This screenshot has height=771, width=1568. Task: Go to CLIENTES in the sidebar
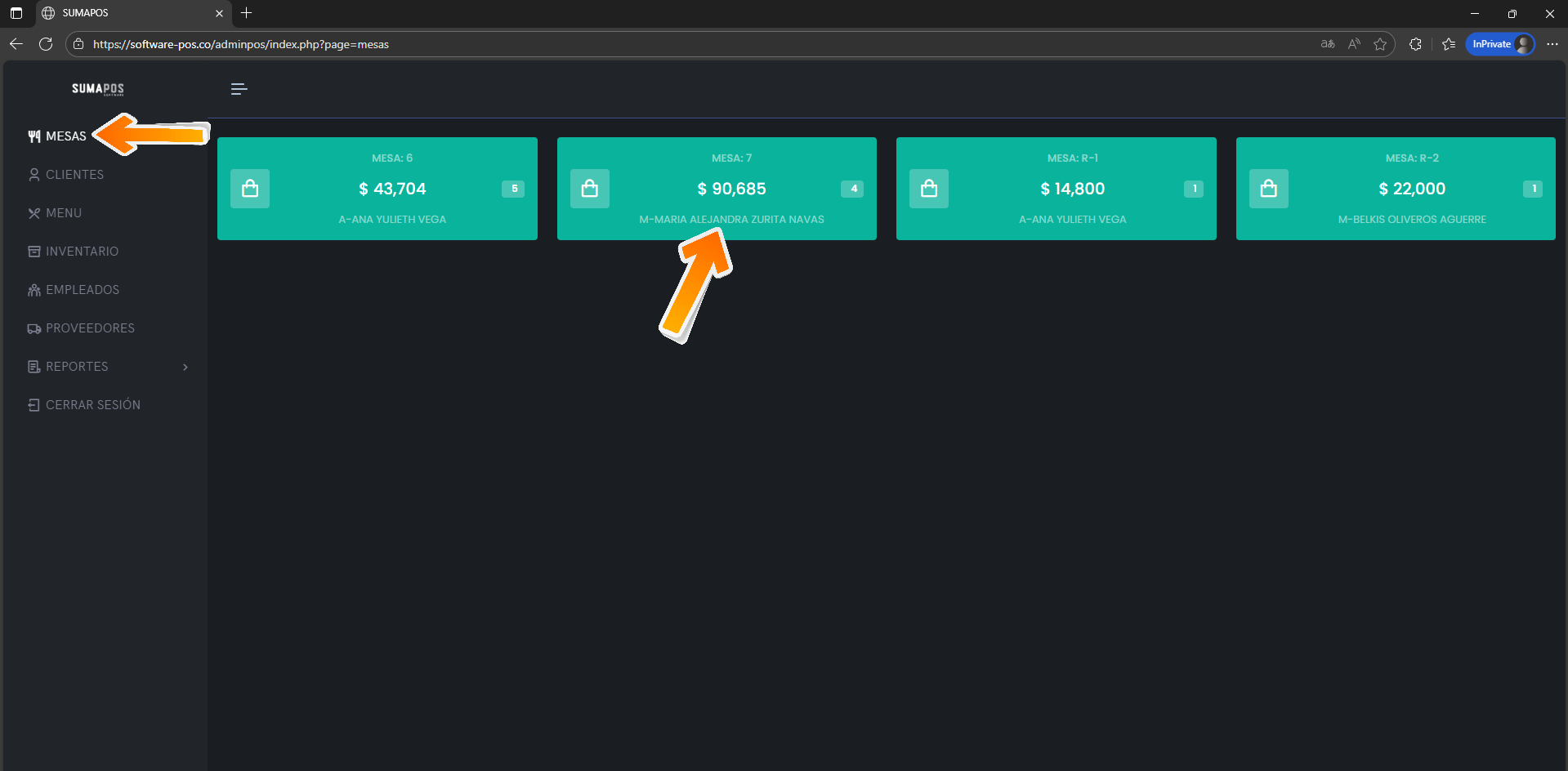pyautogui.click(x=74, y=175)
